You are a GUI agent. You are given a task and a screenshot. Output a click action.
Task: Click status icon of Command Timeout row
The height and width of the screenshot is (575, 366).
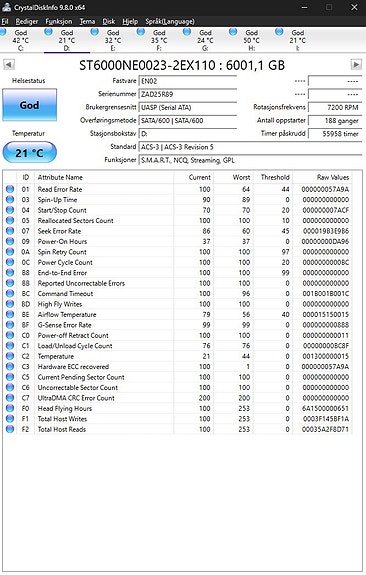point(10,294)
